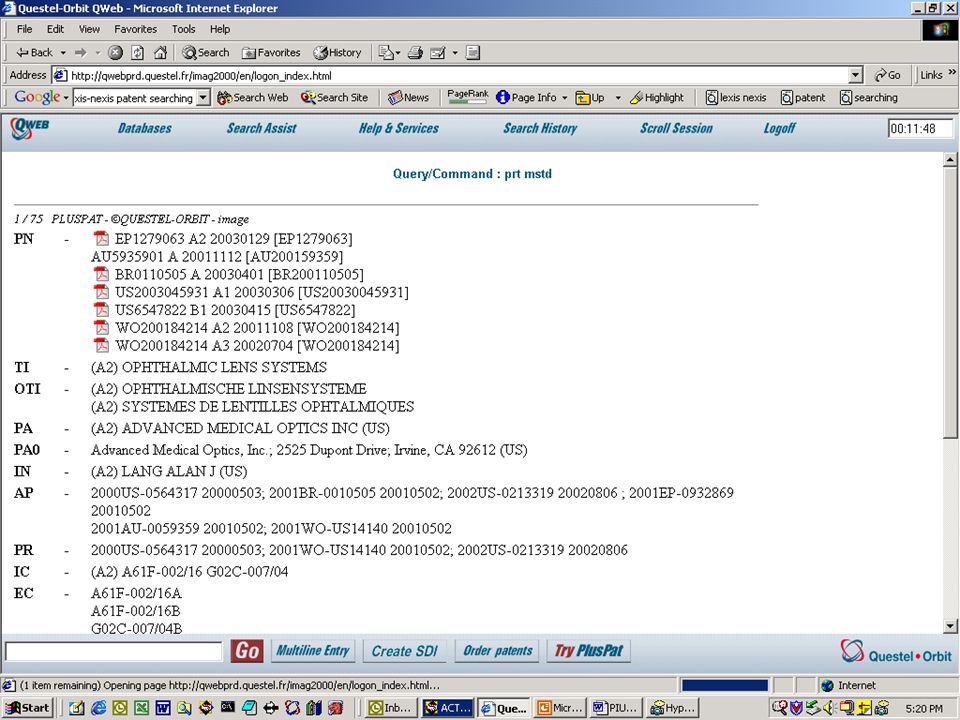Click Multiline Entry button
Image resolution: width=960 pixels, height=720 pixels.
[x=312, y=650]
